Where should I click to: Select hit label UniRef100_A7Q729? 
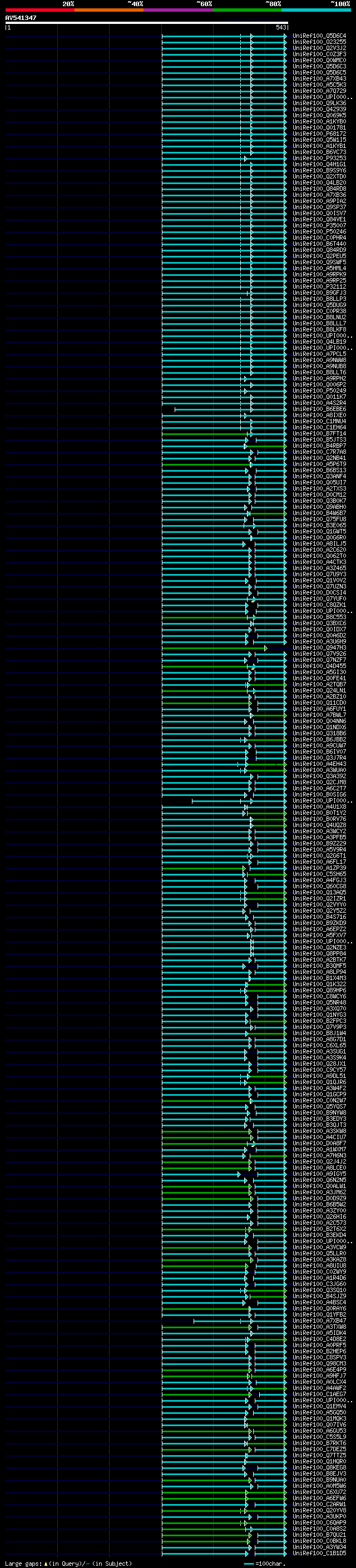319,91
